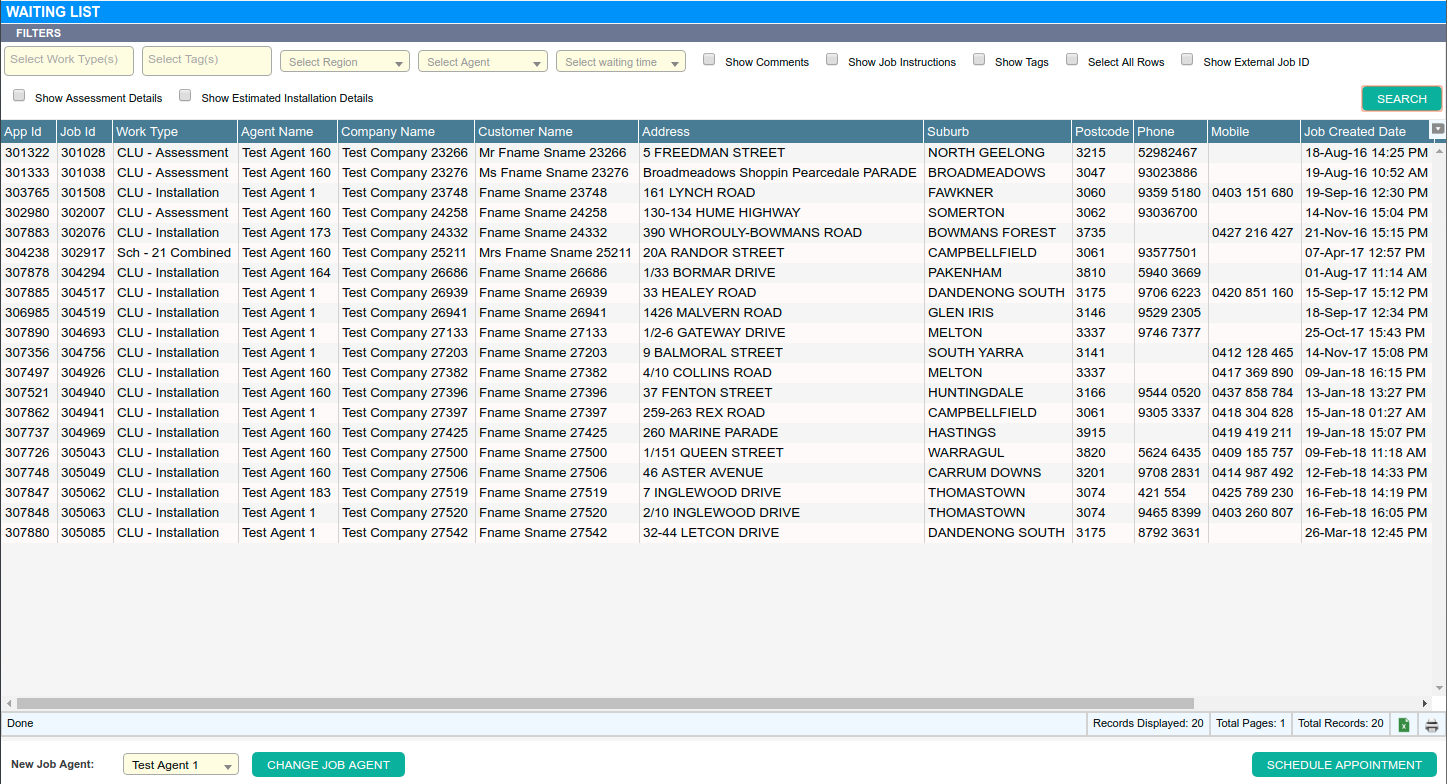
Task: Click the horizontal scrollbar right arrow
Action: (x=1425, y=703)
